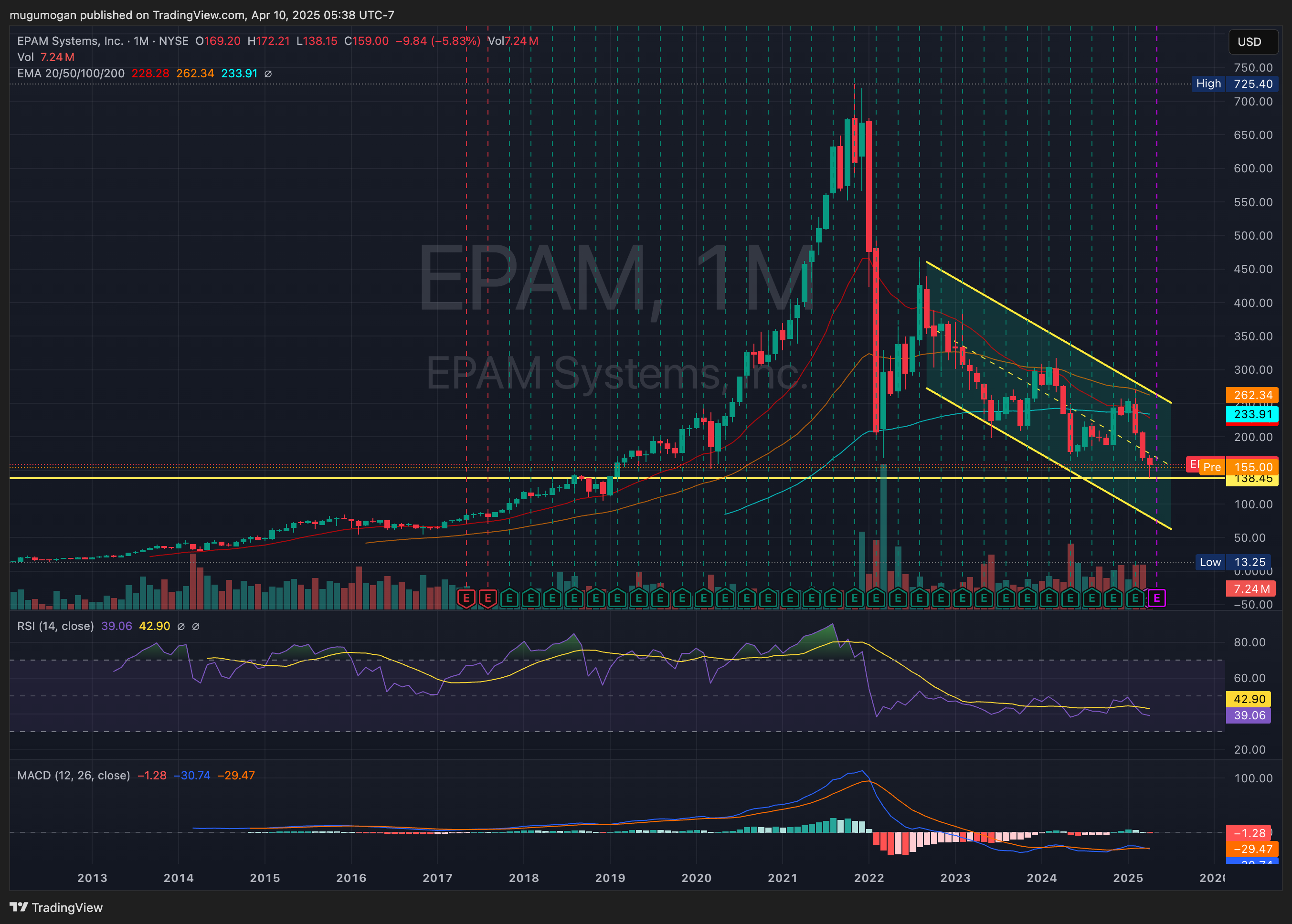Click the TradingView logo at bottom left
Screen dimensions: 1292x924
coord(56,907)
